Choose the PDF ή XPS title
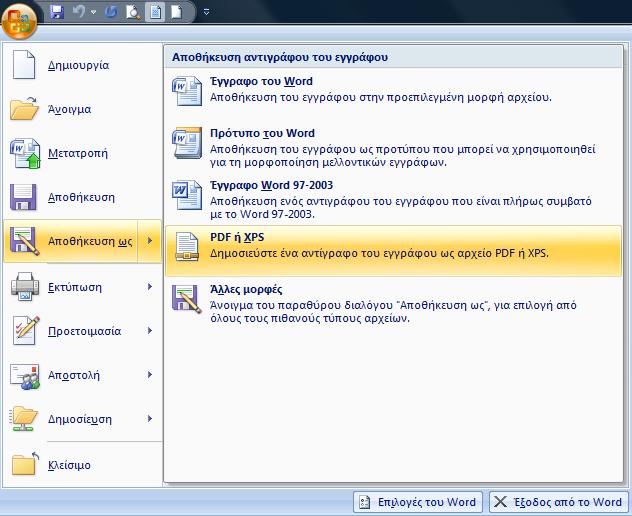 (x=237, y=237)
